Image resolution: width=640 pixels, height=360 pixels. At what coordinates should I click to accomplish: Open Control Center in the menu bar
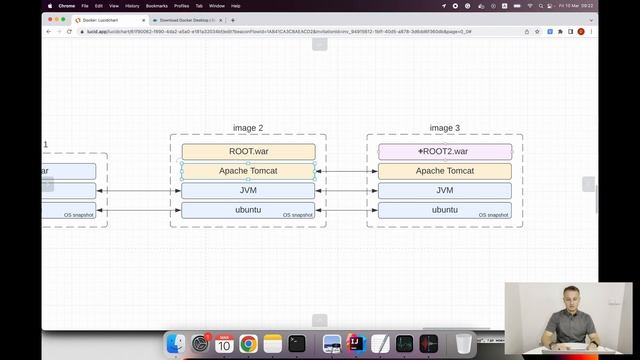coord(549,6)
